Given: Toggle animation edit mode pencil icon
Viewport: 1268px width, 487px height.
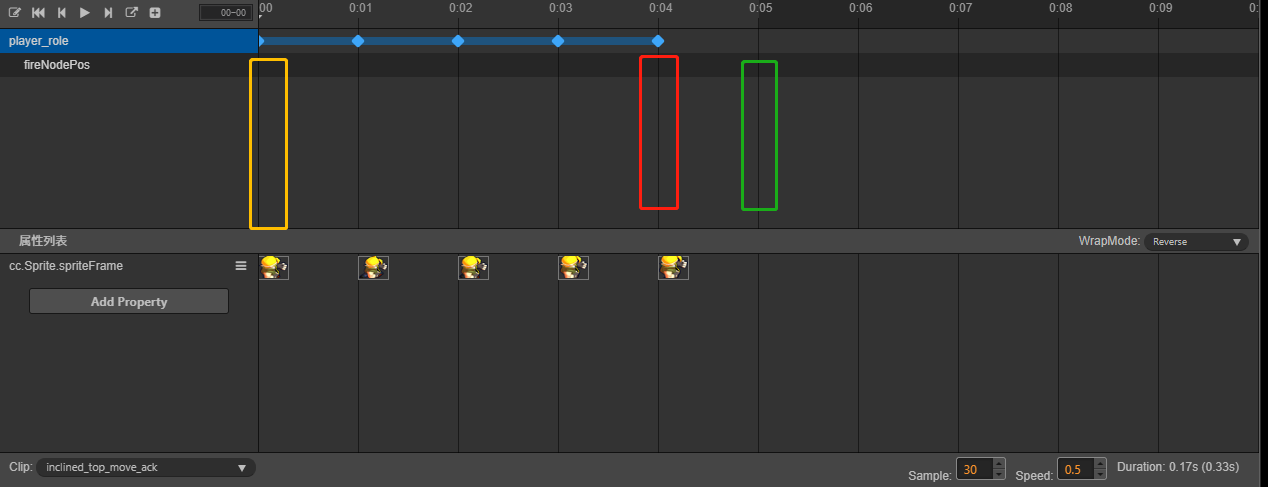Looking at the screenshot, I should click(x=15, y=13).
